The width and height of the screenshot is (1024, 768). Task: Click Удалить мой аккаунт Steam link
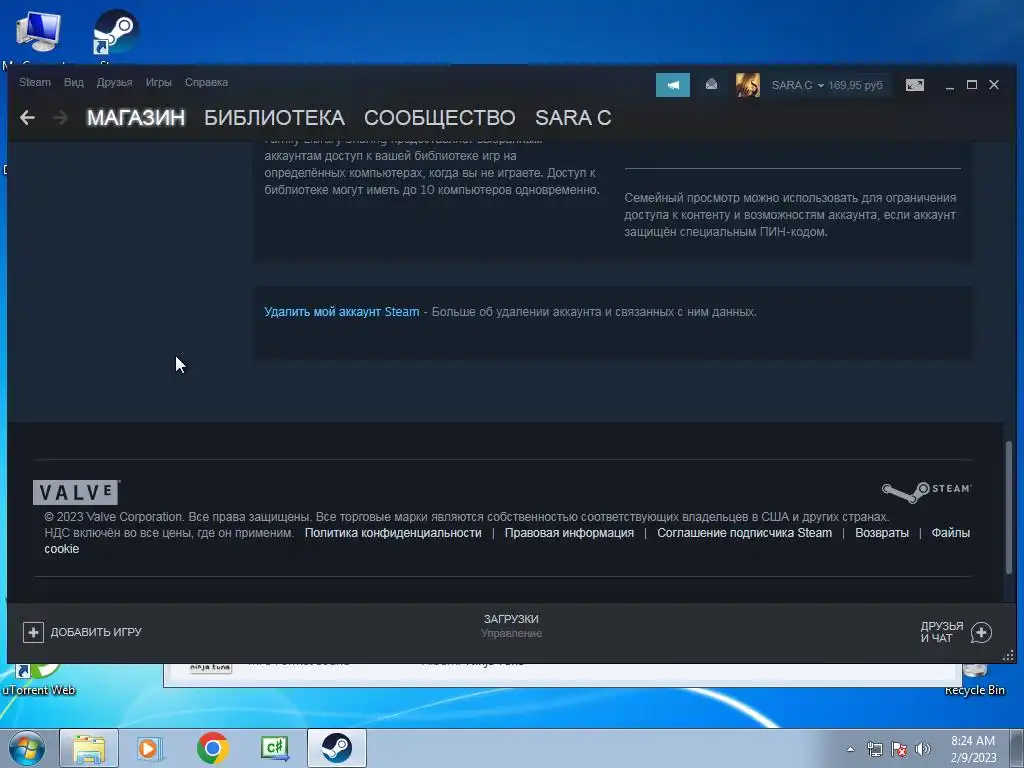[x=342, y=312]
